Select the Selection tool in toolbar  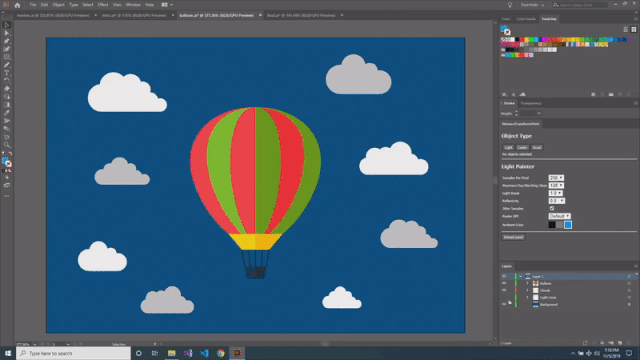point(7,25)
